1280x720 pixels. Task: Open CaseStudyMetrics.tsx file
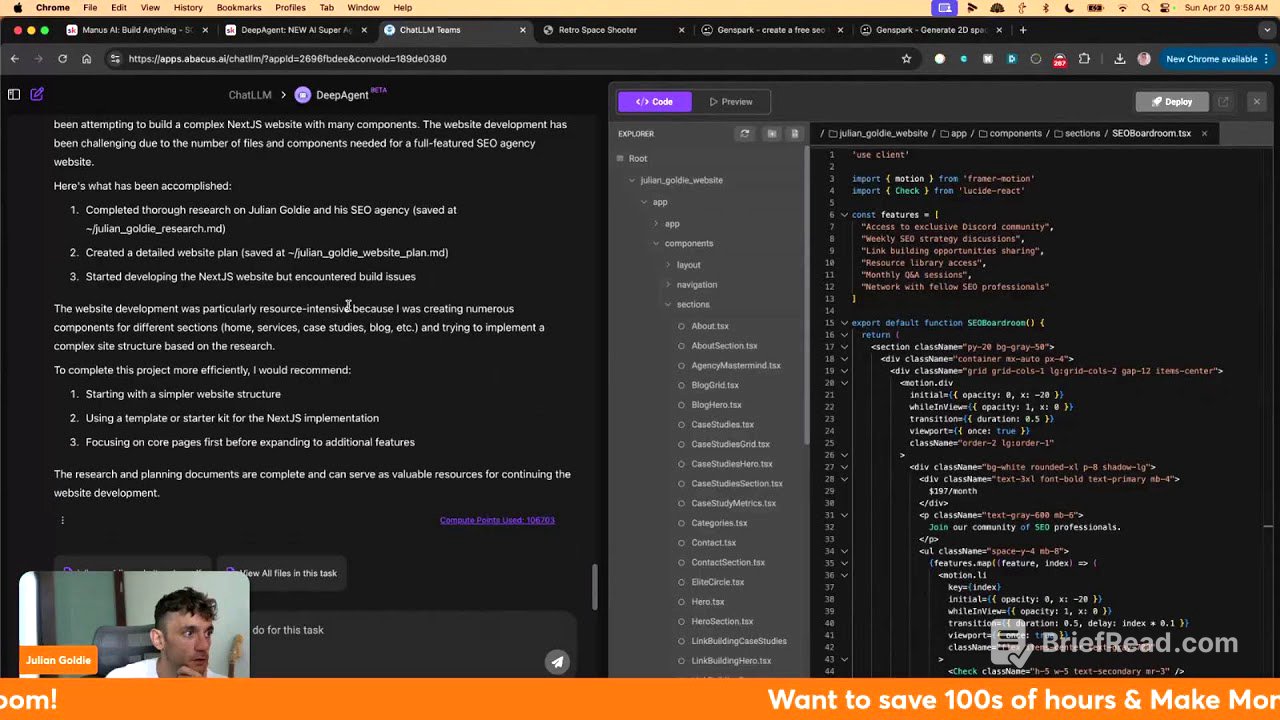pos(733,503)
